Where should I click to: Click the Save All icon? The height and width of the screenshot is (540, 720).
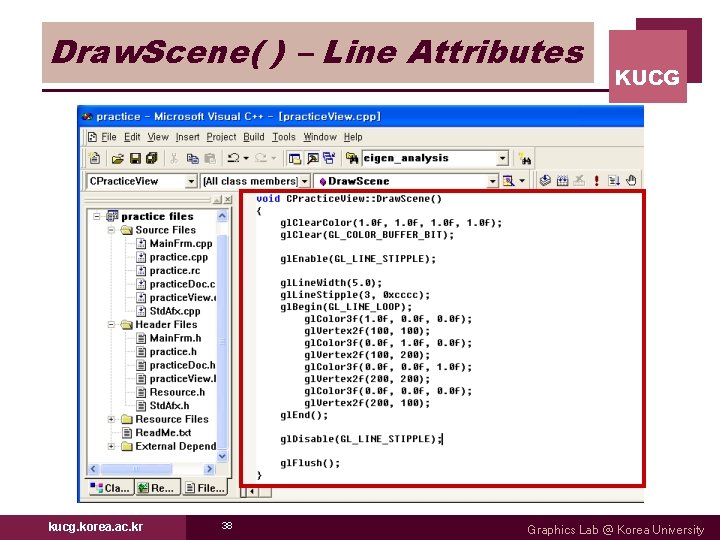[152, 158]
